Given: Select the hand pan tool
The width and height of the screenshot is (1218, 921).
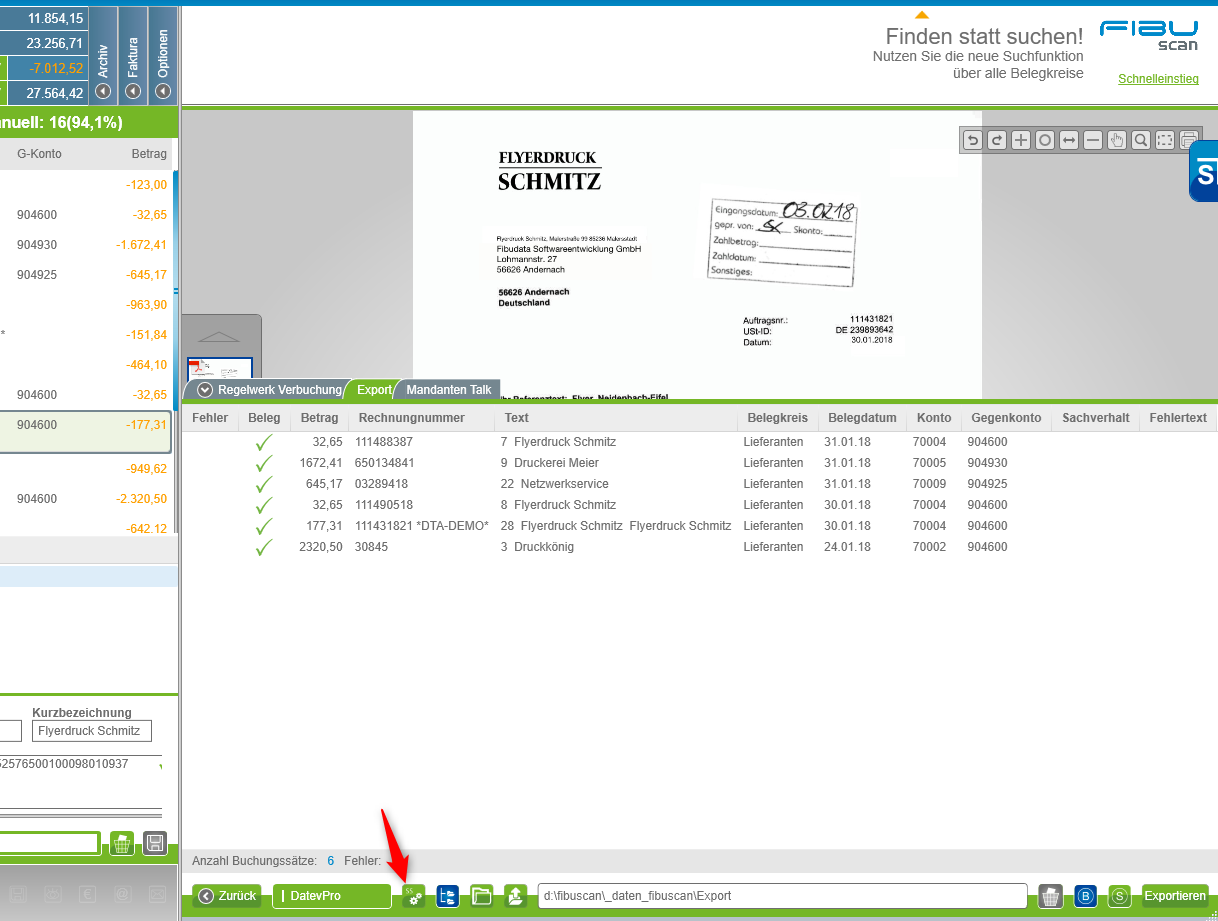Looking at the screenshot, I should tap(1117, 141).
